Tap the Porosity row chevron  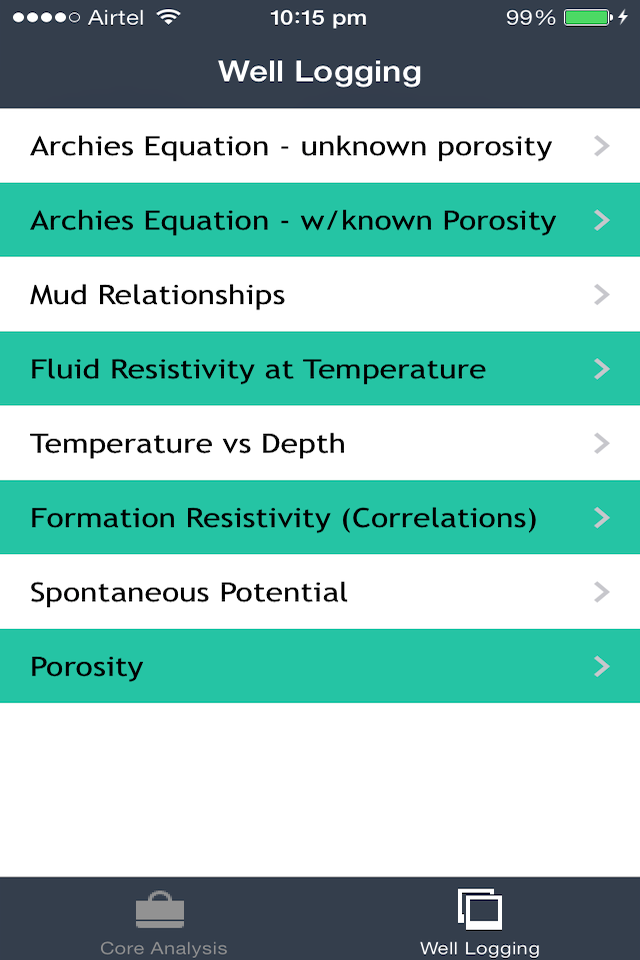(x=601, y=666)
